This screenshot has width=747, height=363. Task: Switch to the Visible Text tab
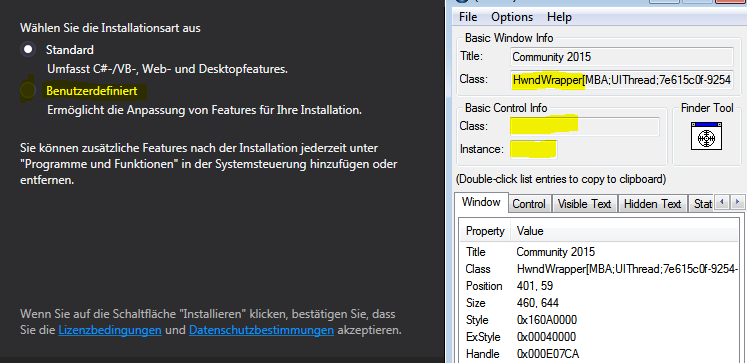pyautogui.click(x=585, y=204)
